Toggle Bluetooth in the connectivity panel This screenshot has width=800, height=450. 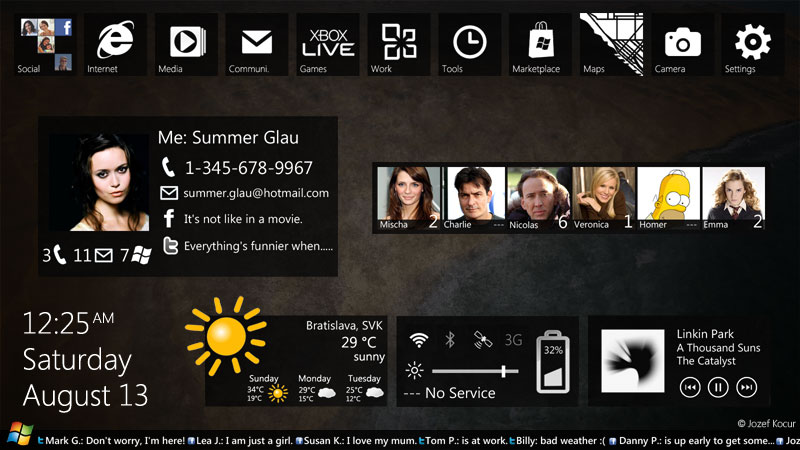coord(450,340)
